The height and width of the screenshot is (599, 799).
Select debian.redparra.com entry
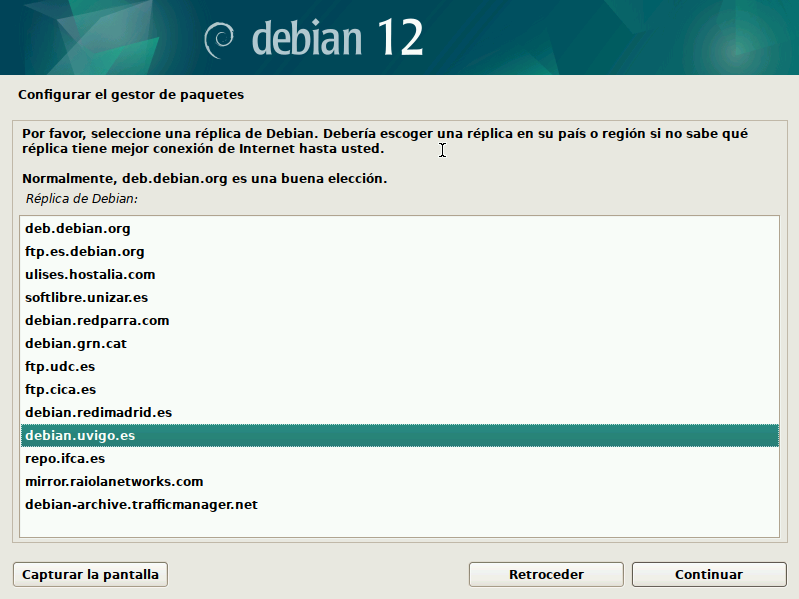(x=97, y=321)
